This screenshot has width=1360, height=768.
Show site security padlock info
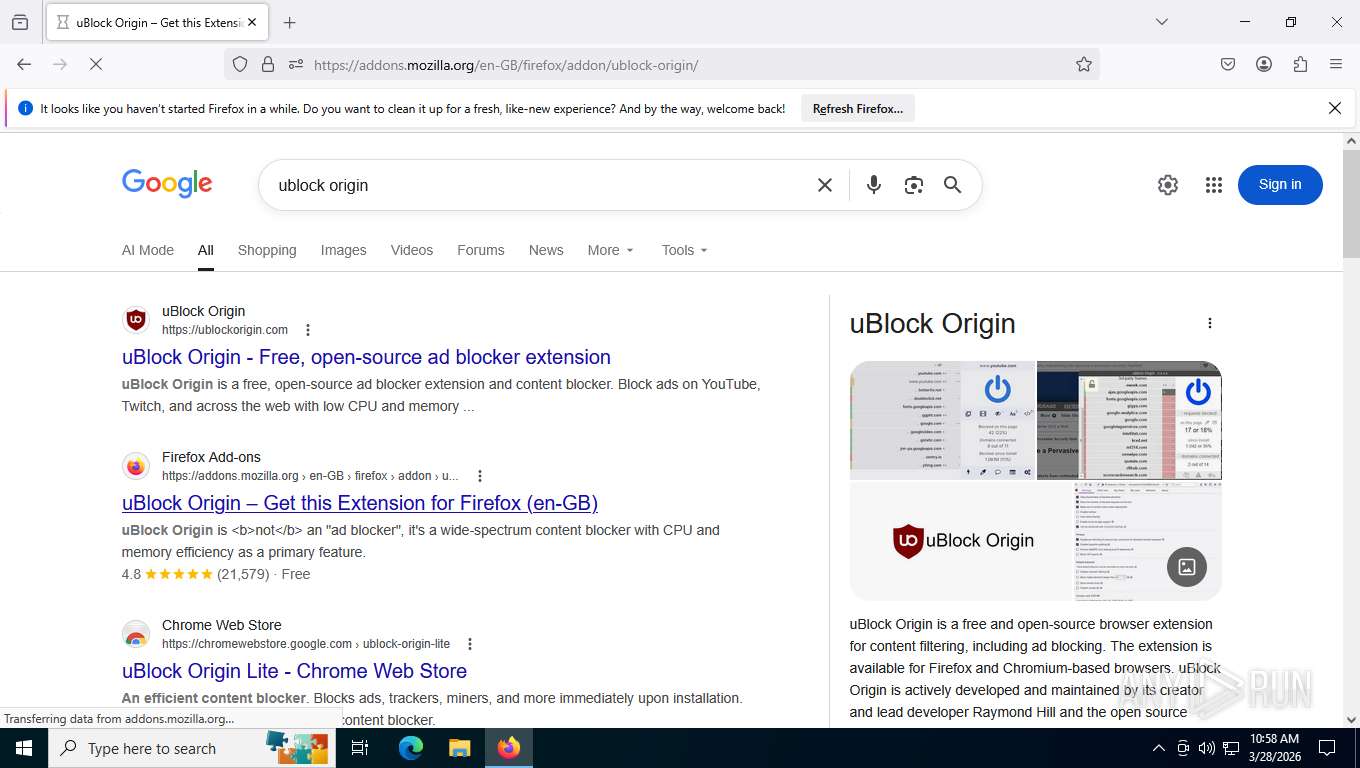(267, 64)
